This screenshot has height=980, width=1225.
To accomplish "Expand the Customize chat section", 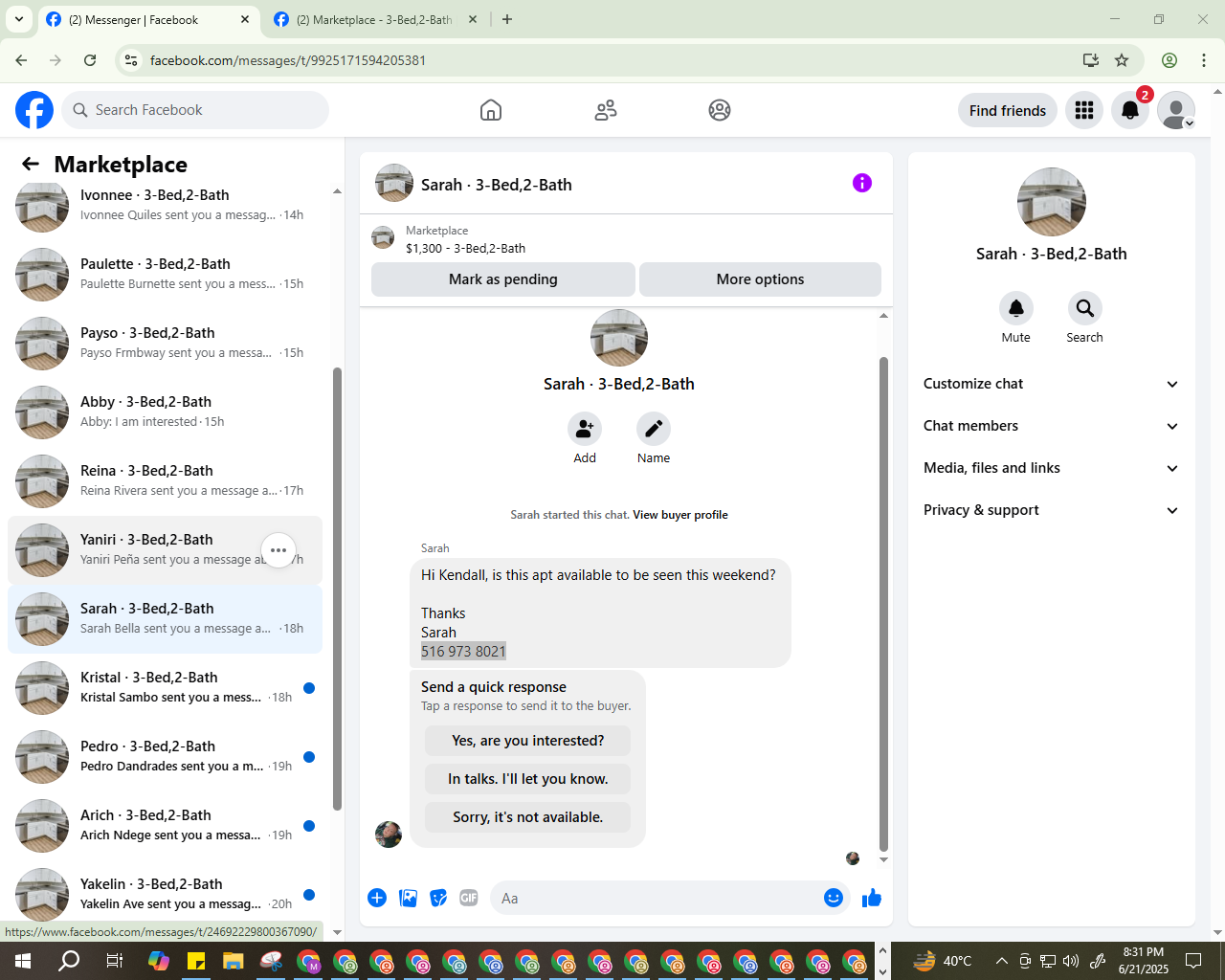I will click(x=1051, y=384).
